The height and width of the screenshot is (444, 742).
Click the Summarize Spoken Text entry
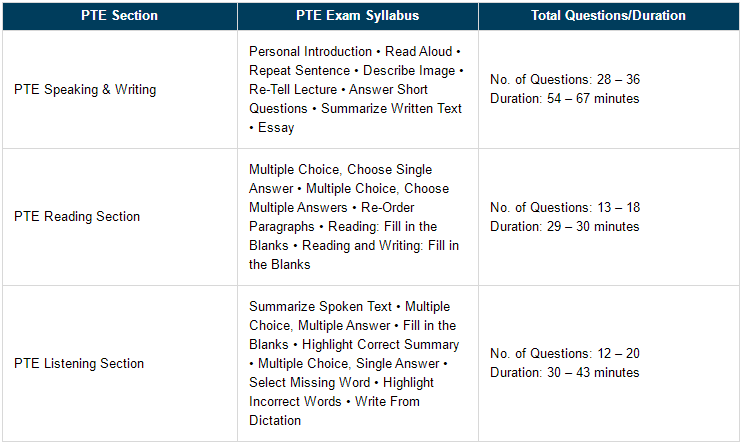pyautogui.click(x=320, y=306)
